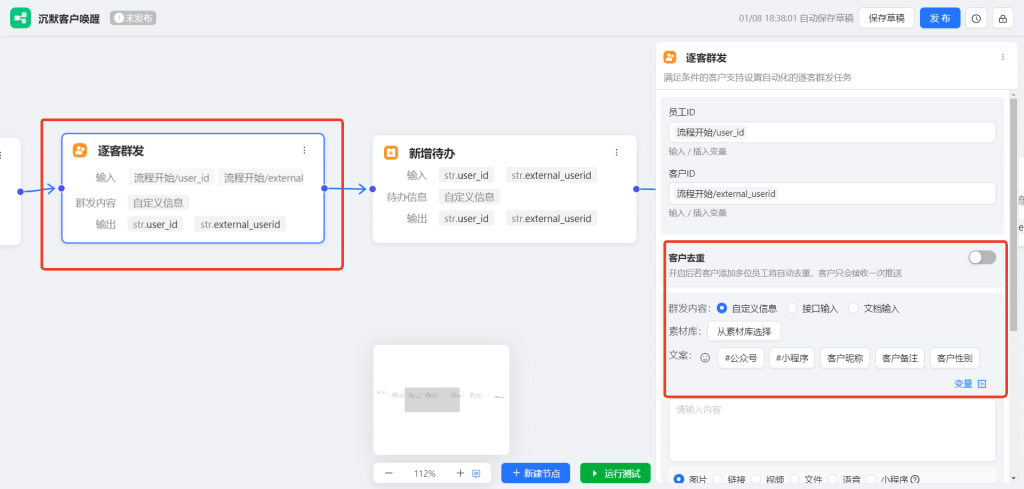Select 小程序 attachment radio
1024x489 pixels.
[x=870, y=479]
